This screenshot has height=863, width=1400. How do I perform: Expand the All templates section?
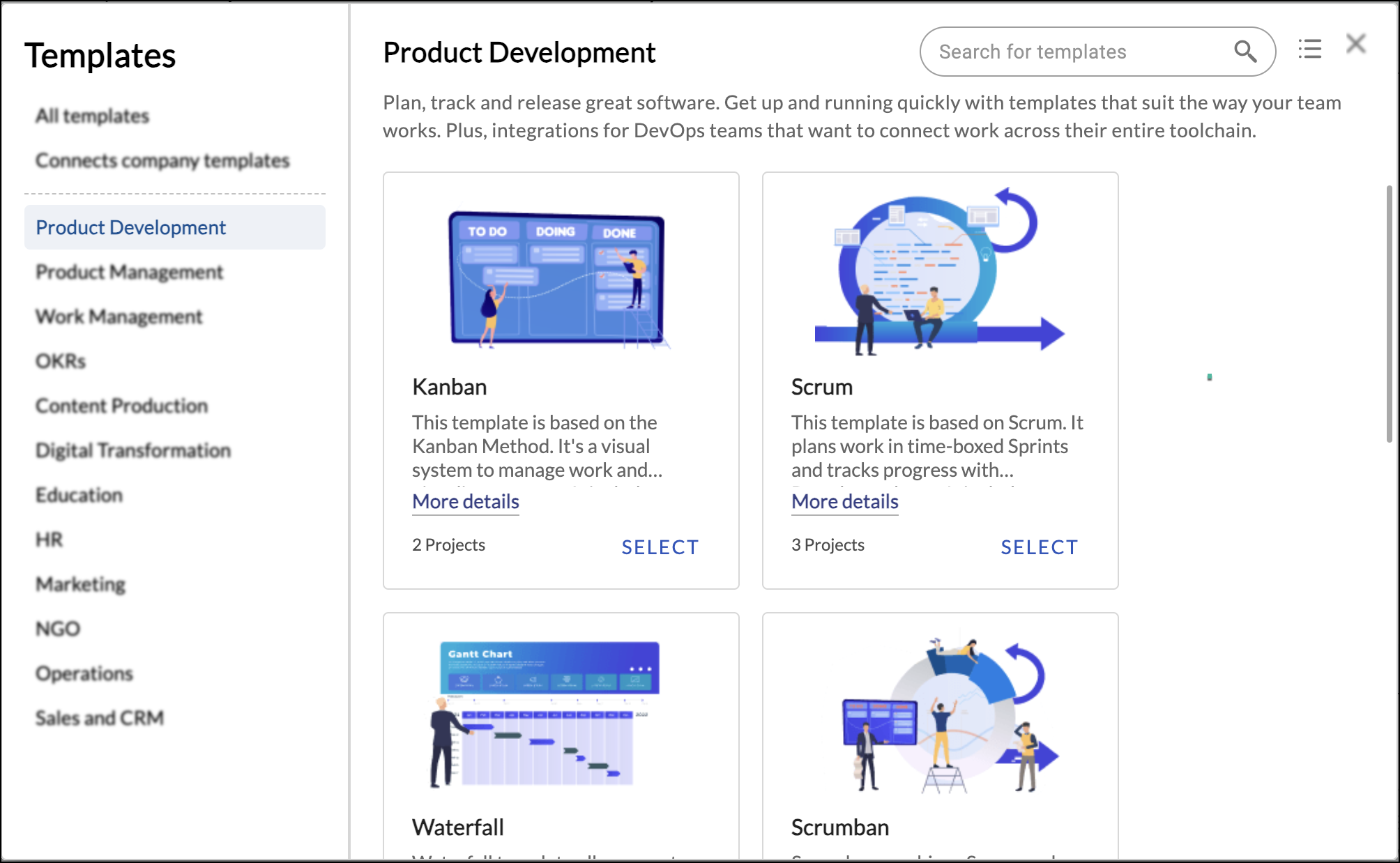click(x=91, y=115)
